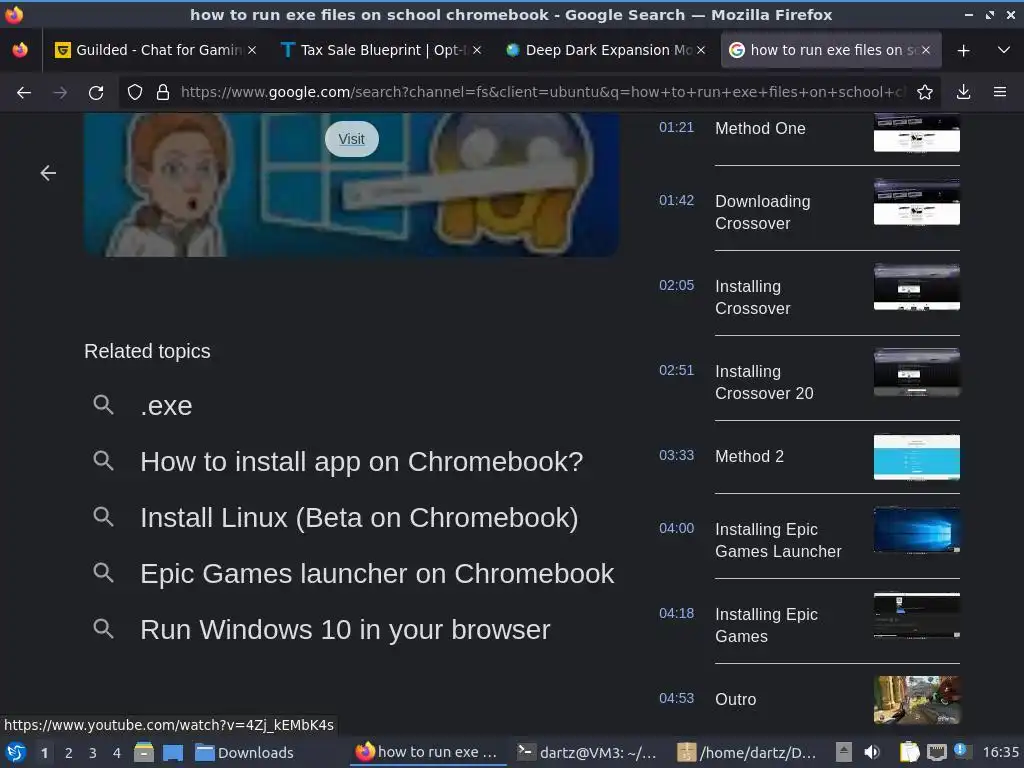Click the Visit button on the image

[351, 139]
